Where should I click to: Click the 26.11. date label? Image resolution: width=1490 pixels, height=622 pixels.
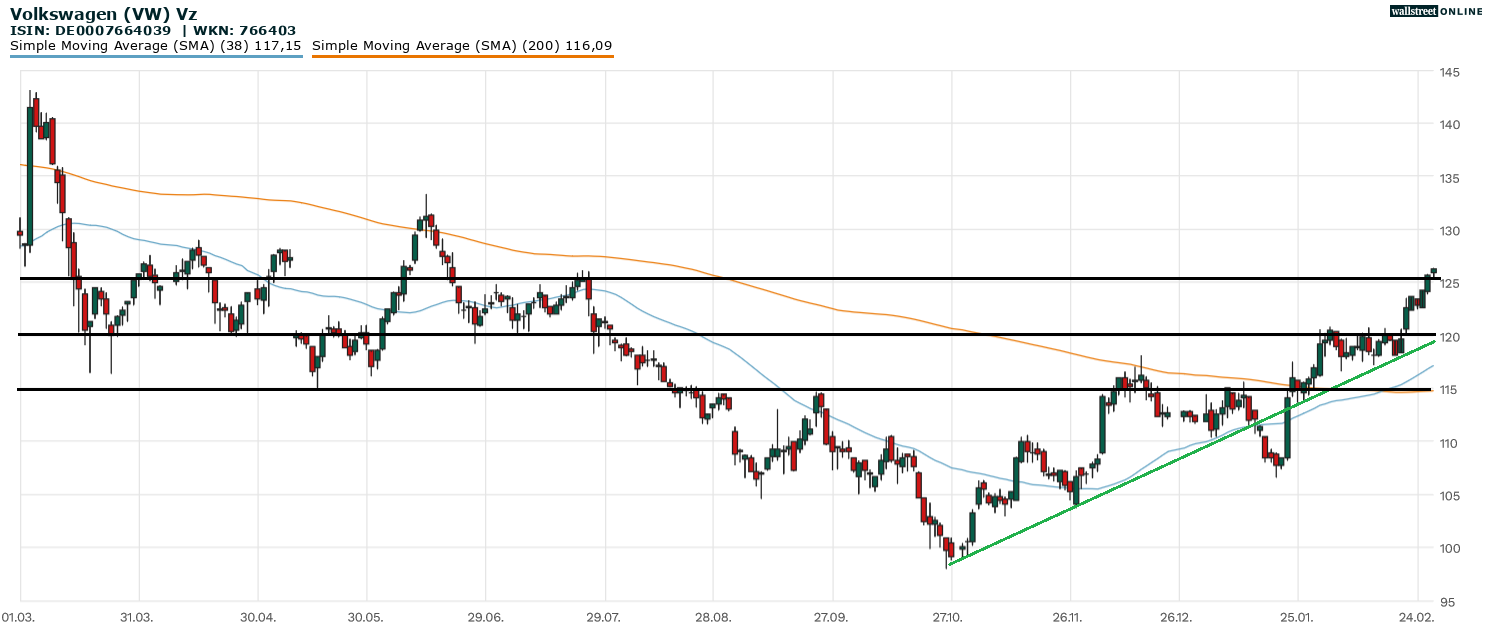(x=1069, y=616)
